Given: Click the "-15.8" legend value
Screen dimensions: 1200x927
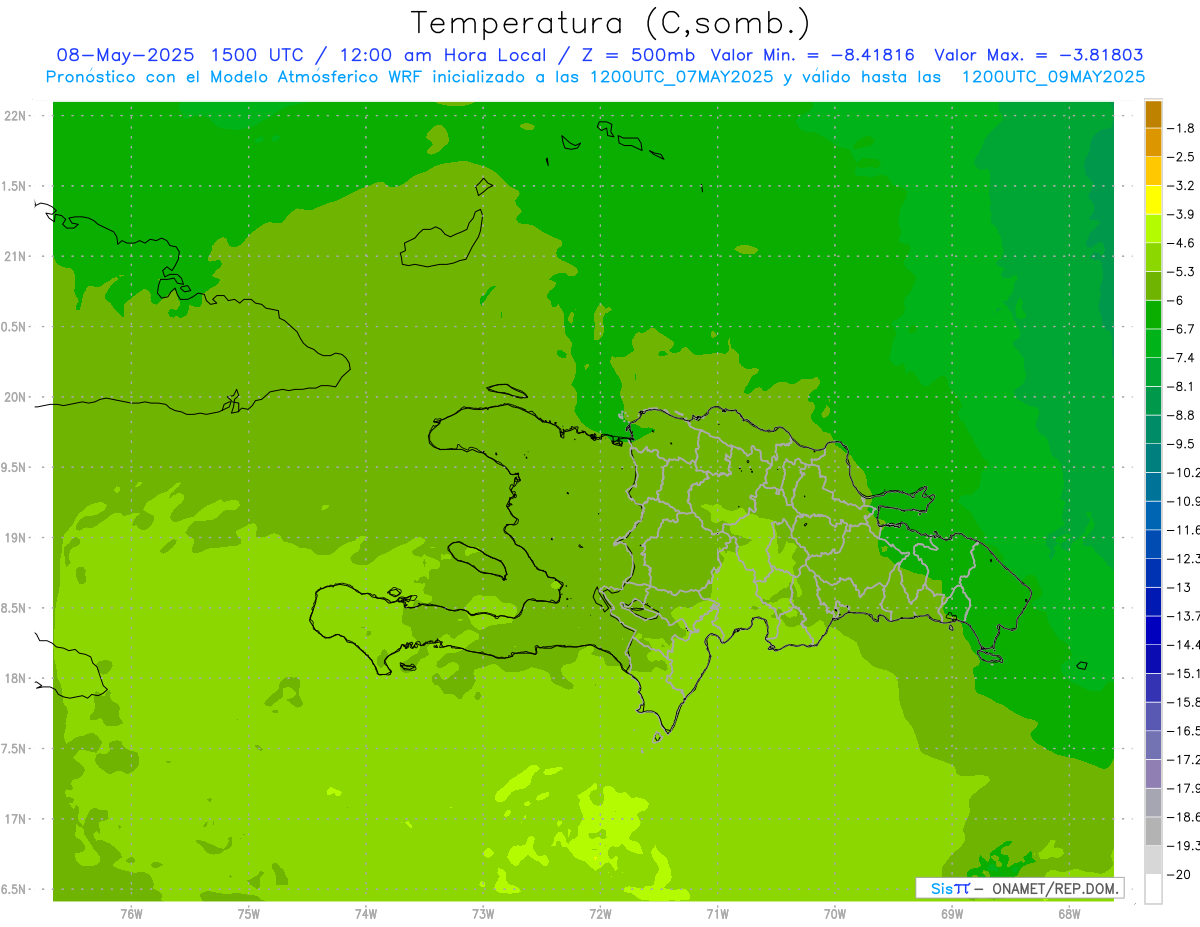Looking at the screenshot, I should (1185, 702).
